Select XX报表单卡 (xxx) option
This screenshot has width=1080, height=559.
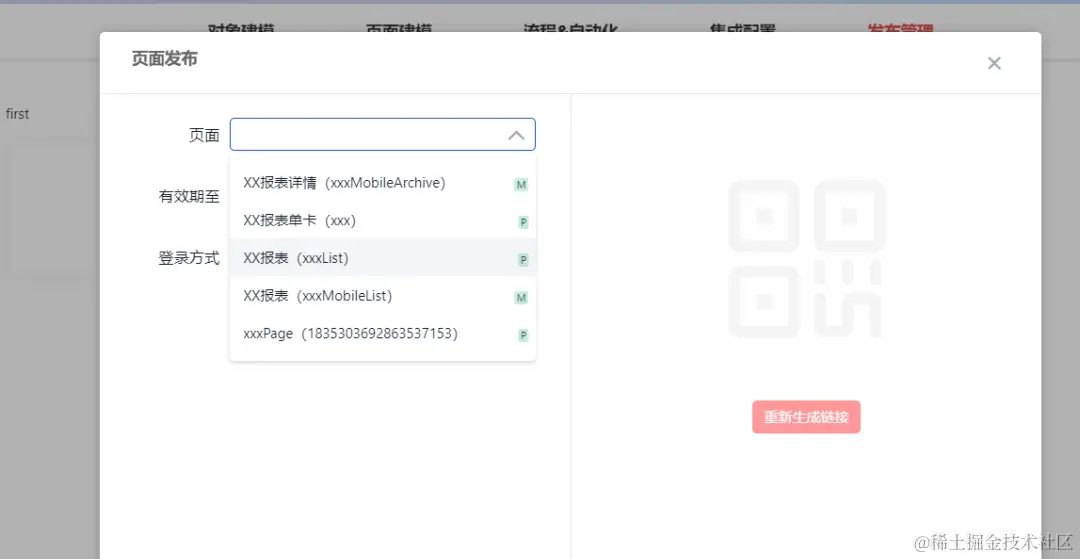(382, 221)
